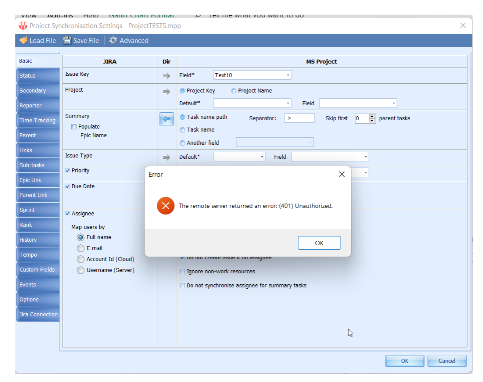483x382 pixels.
Task: Close the Error dialog with X
Action: pos(342,174)
